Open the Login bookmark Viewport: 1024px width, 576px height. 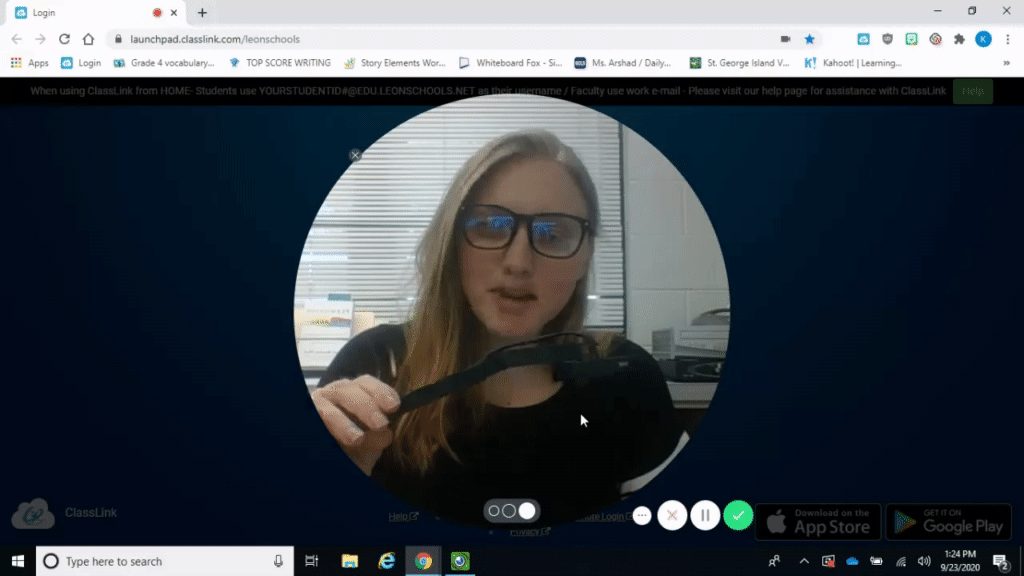(81, 63)
